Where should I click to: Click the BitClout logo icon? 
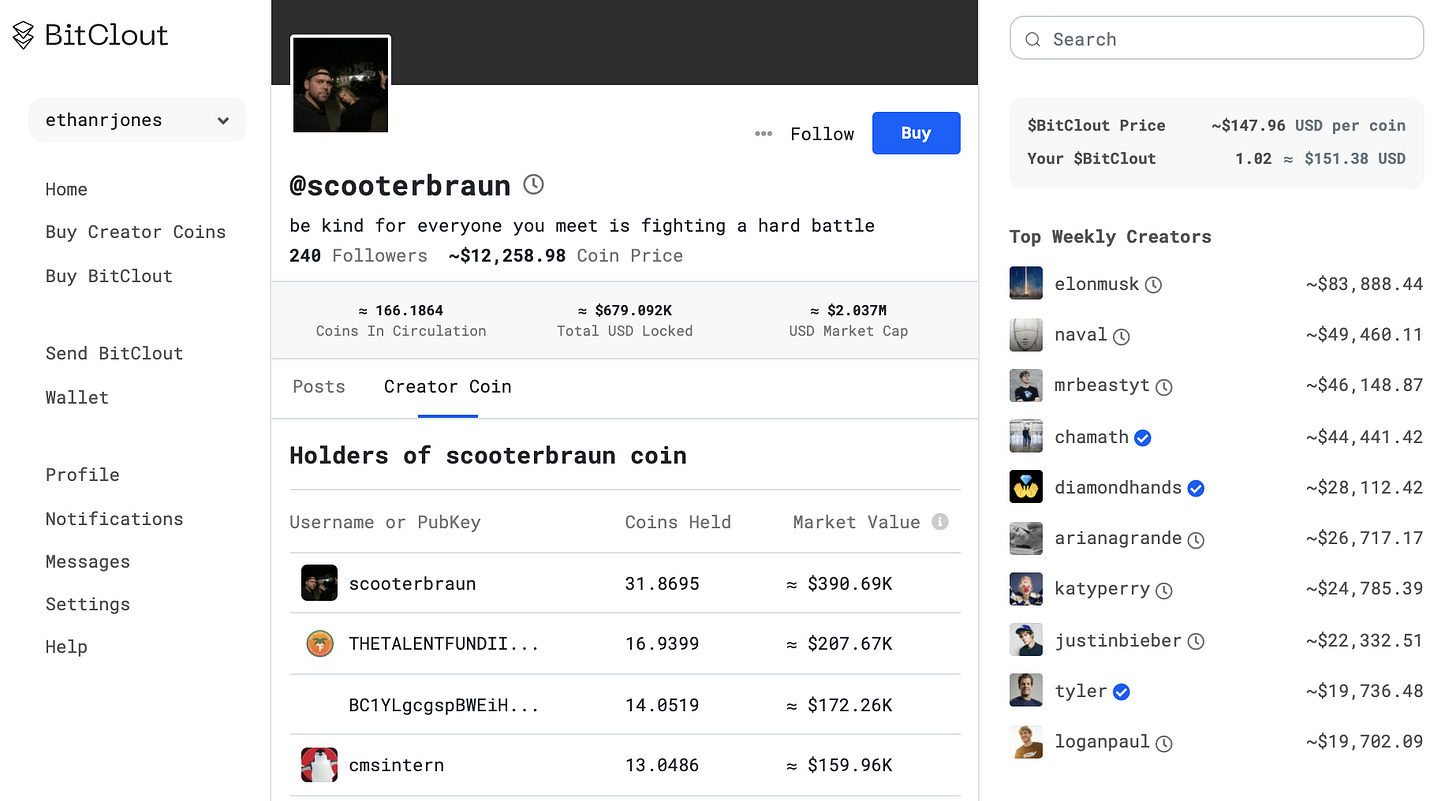tap(23, 36)
